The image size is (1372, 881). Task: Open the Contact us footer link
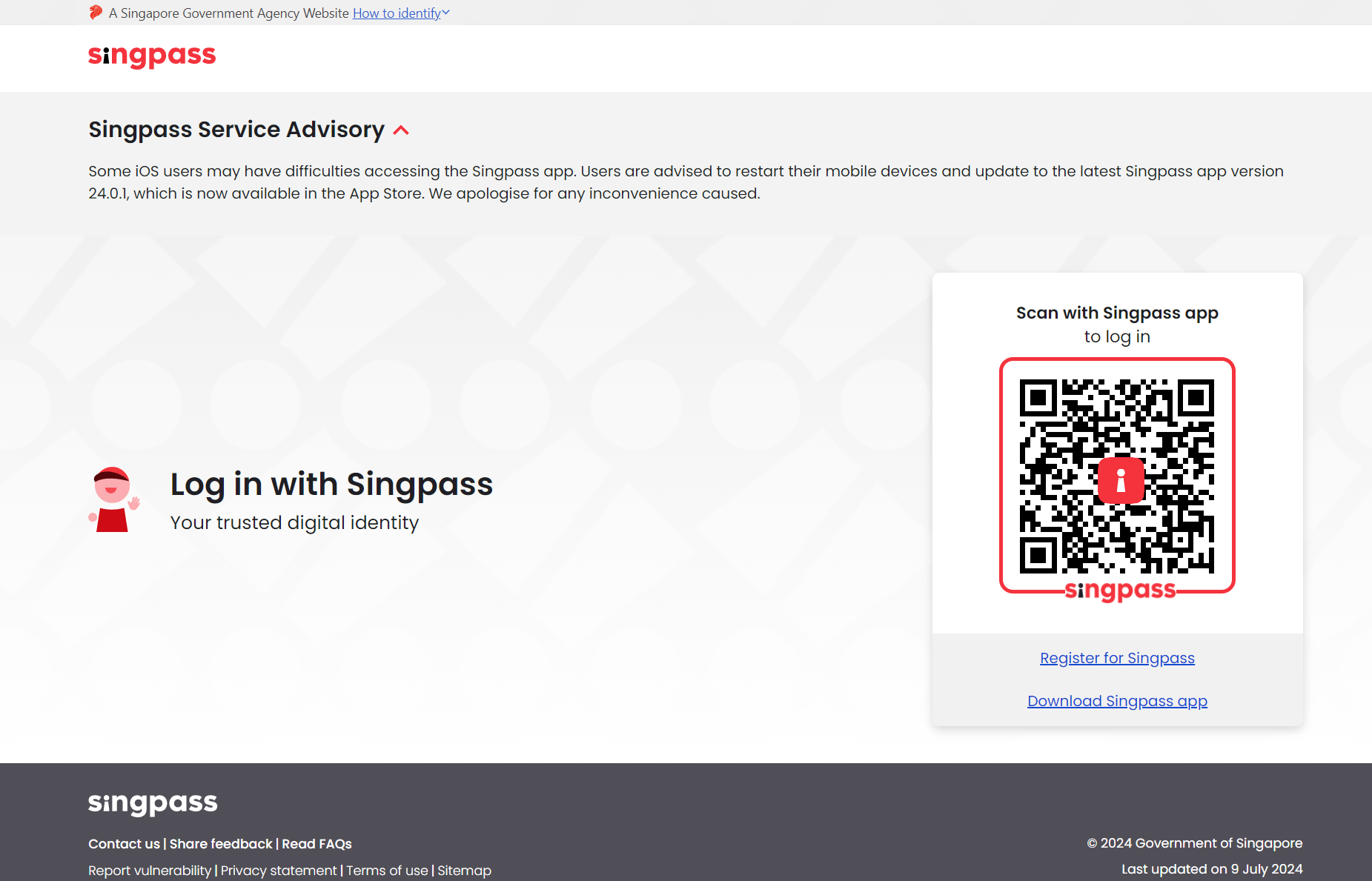(x=124, y=844)
